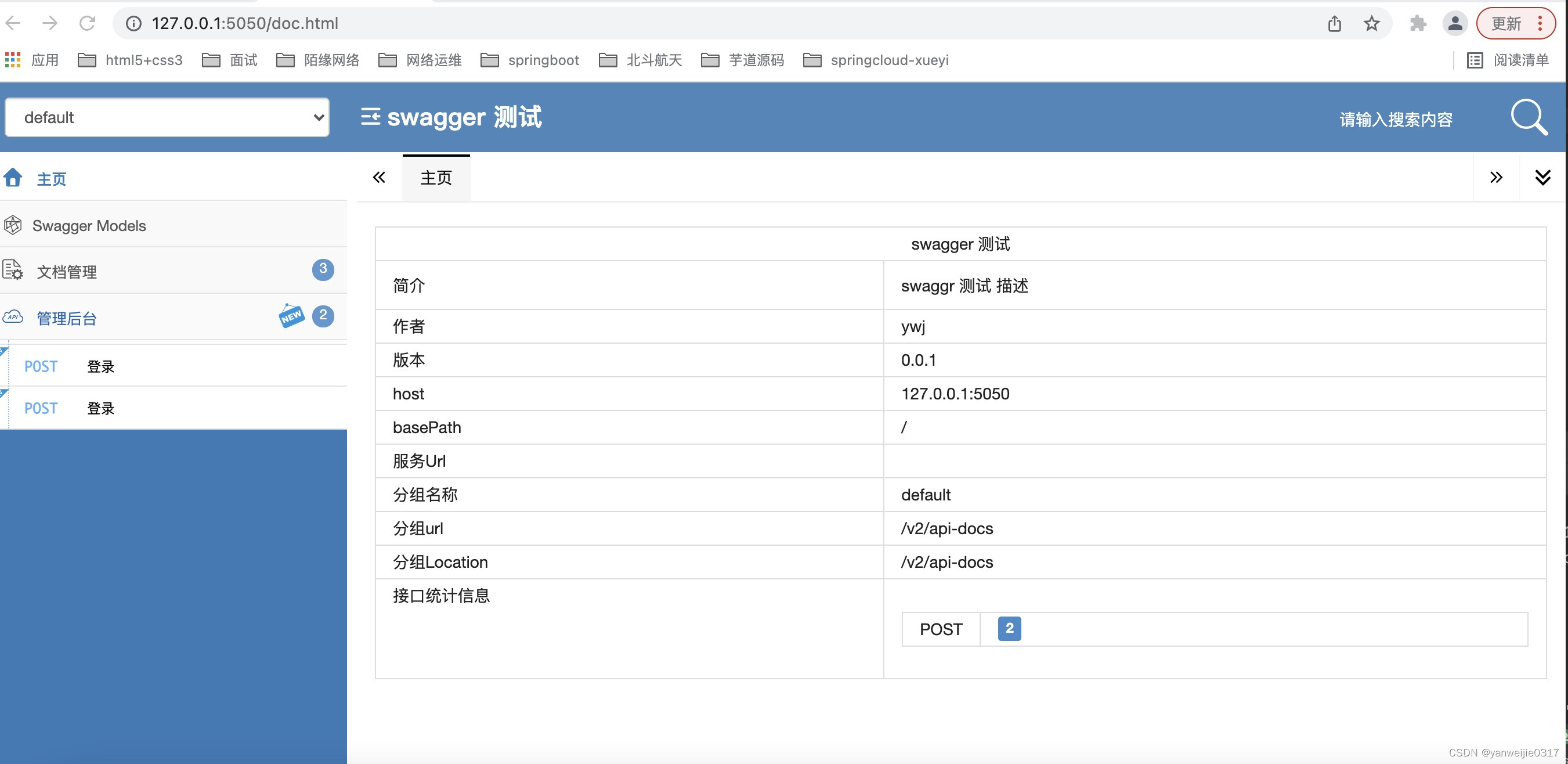Click the 管理后台 API cloud icon
Screen dimensions: 1568x764
(13, 316)
